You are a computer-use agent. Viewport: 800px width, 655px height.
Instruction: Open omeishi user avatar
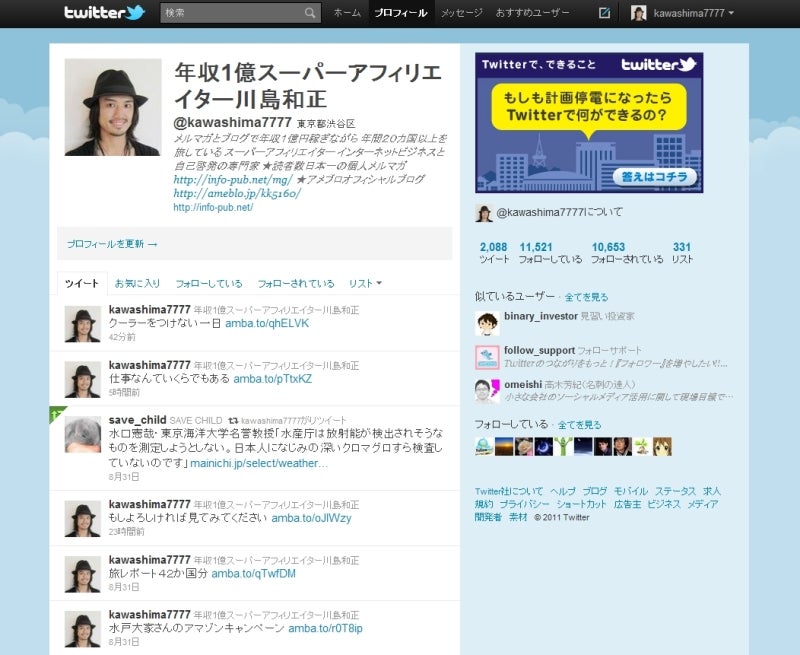click(487, 391)
